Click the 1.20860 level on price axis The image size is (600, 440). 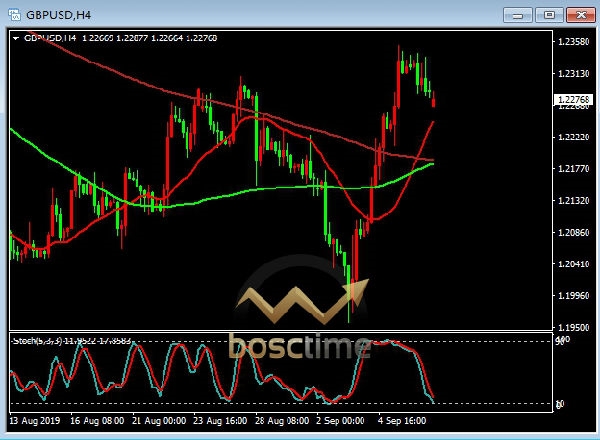pyautogui.click(x=572, y=232)
